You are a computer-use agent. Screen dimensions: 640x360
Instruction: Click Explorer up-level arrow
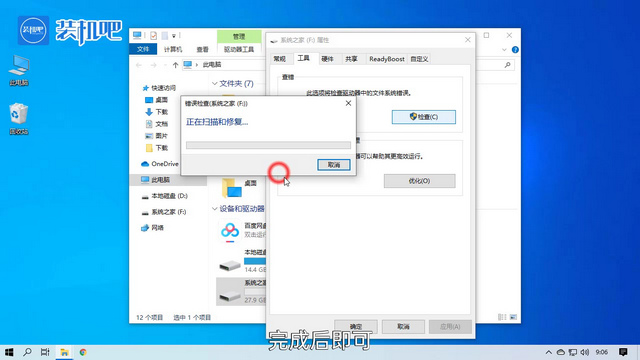tap(176, 65)
